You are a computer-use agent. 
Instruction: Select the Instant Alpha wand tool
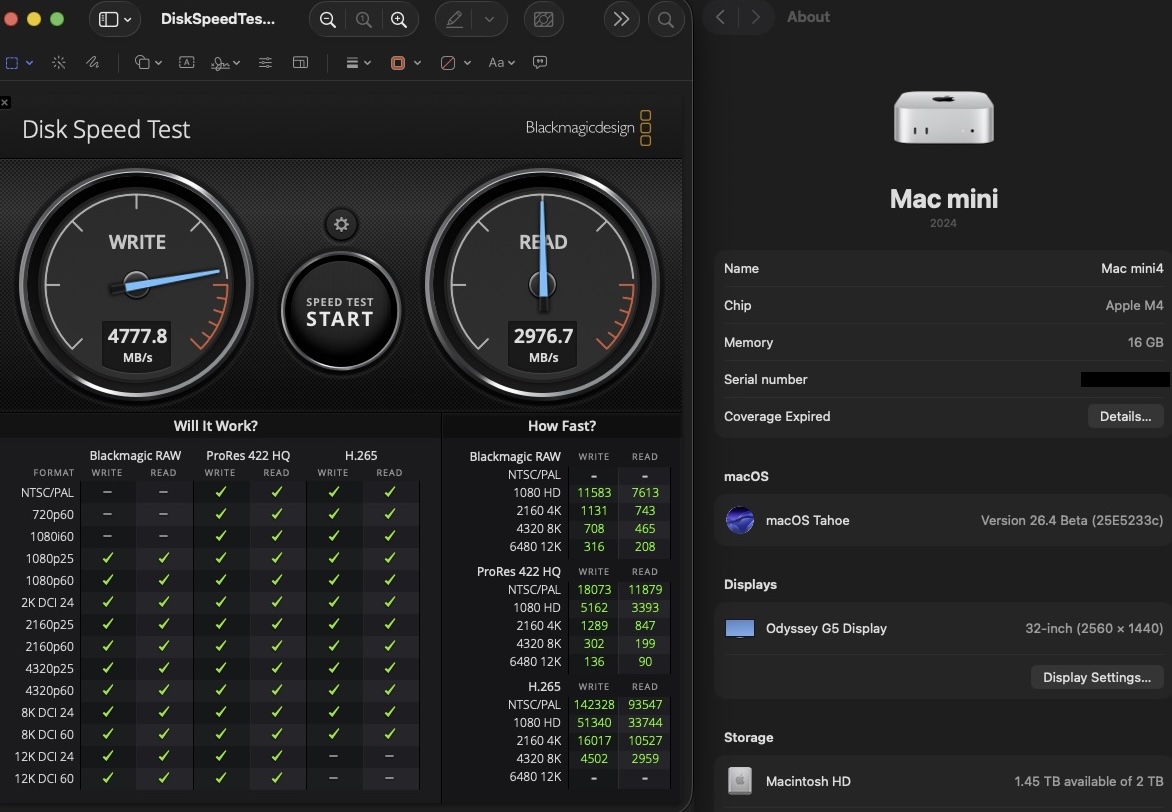[x=59, y=63]
